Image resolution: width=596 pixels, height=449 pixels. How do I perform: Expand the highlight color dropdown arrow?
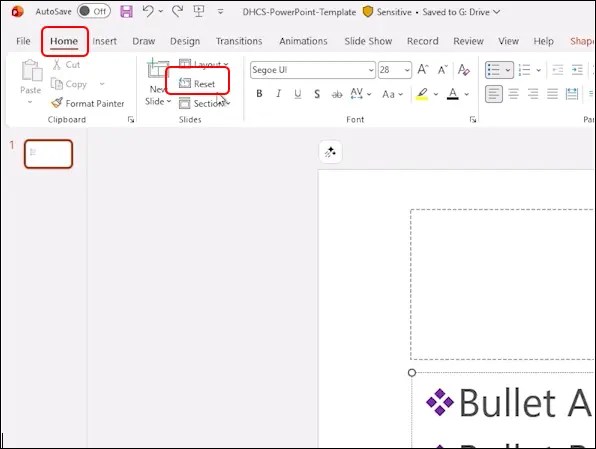tap(436, 94)
